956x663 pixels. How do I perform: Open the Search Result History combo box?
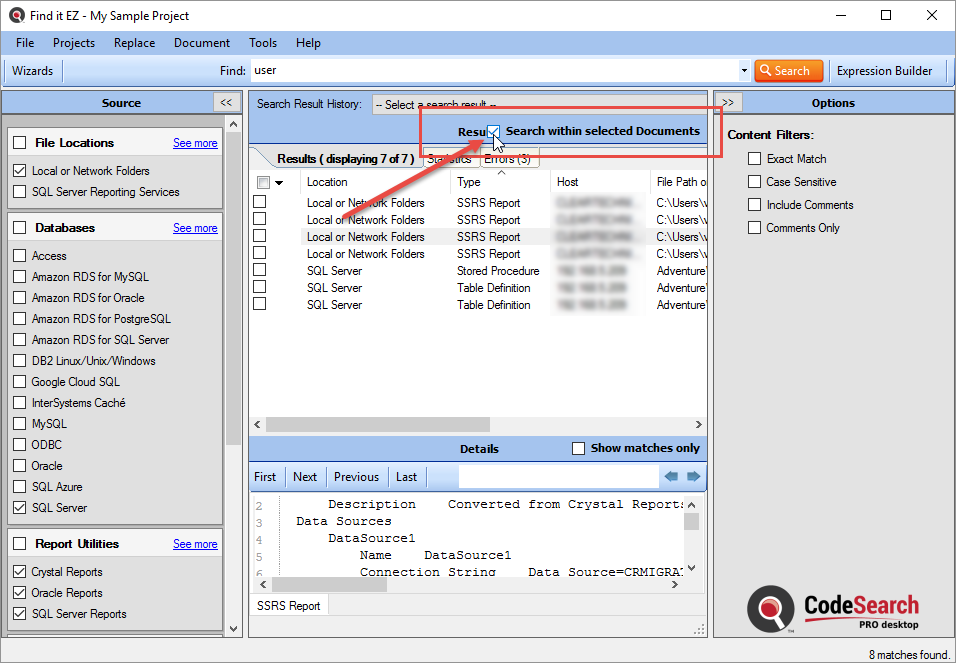click(x=539, y=104)
